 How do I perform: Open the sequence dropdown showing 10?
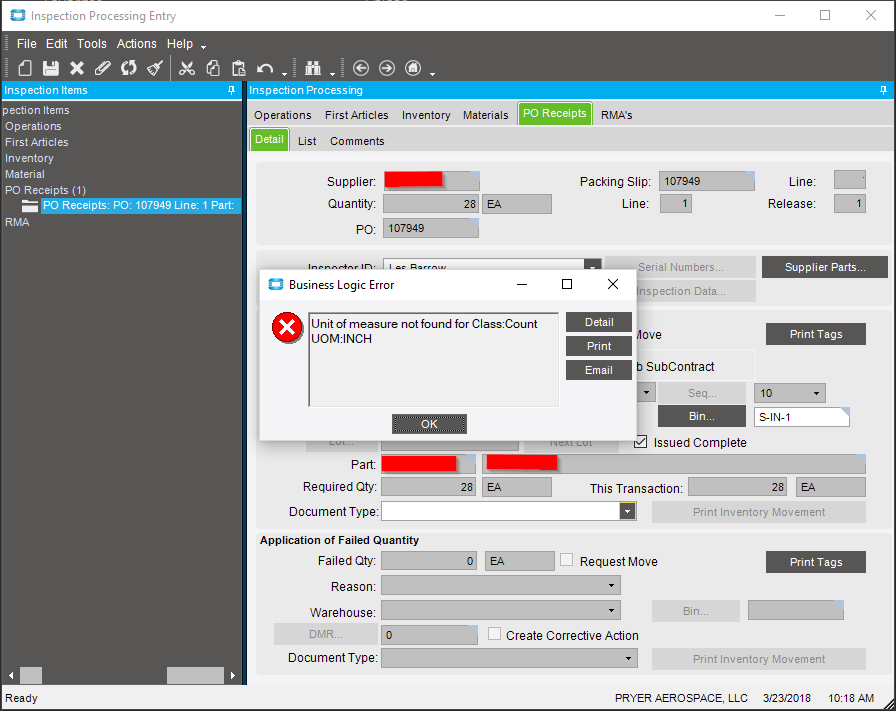(x=817, y=393)
